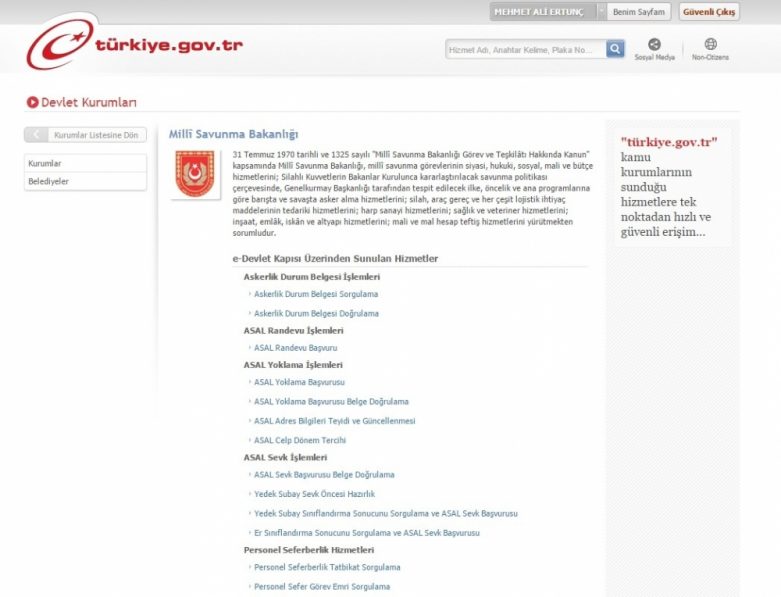Click the Millî Savunma Bakanlığı heading

point(233,134)
